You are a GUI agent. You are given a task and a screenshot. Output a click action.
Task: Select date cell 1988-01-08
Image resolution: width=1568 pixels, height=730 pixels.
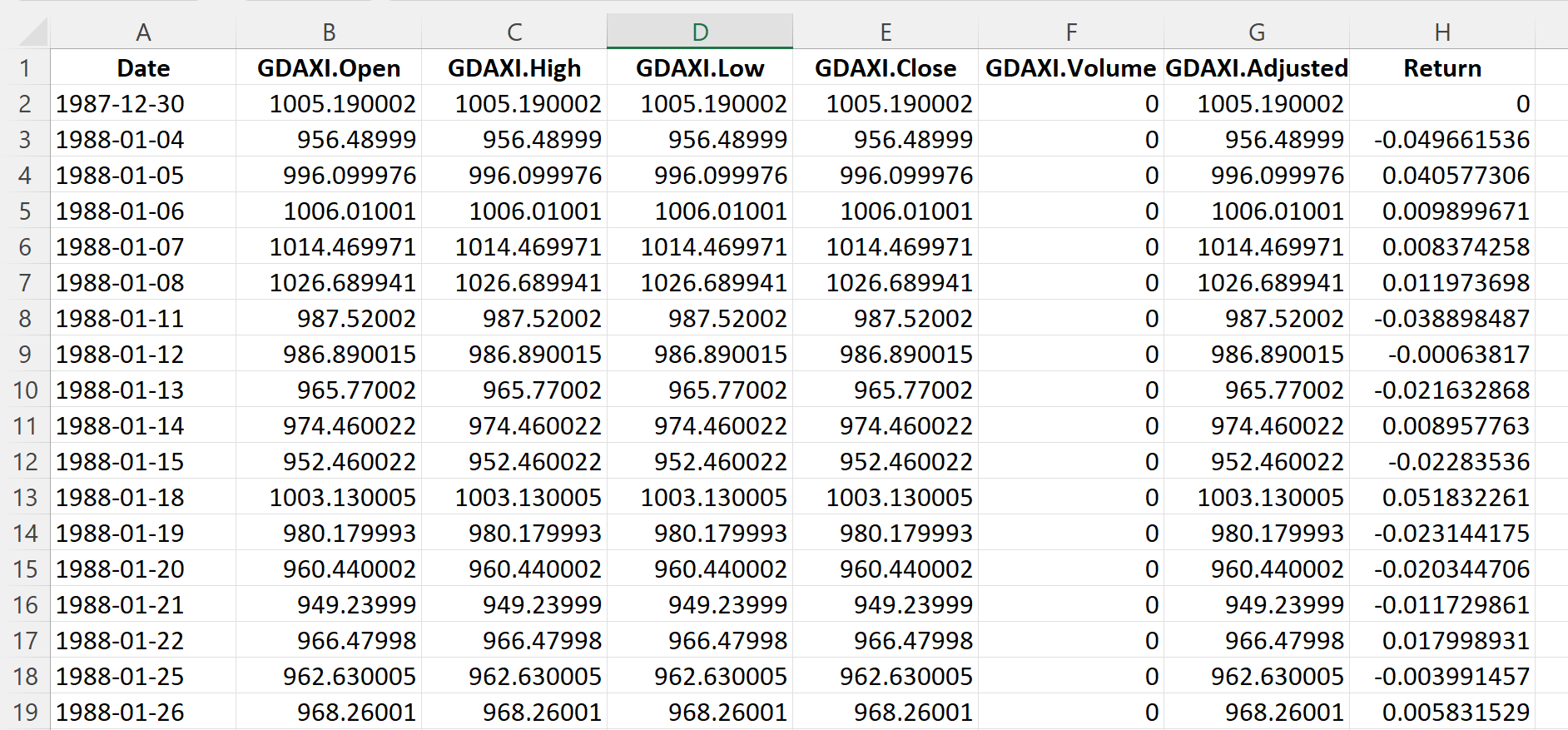(143, 282)
